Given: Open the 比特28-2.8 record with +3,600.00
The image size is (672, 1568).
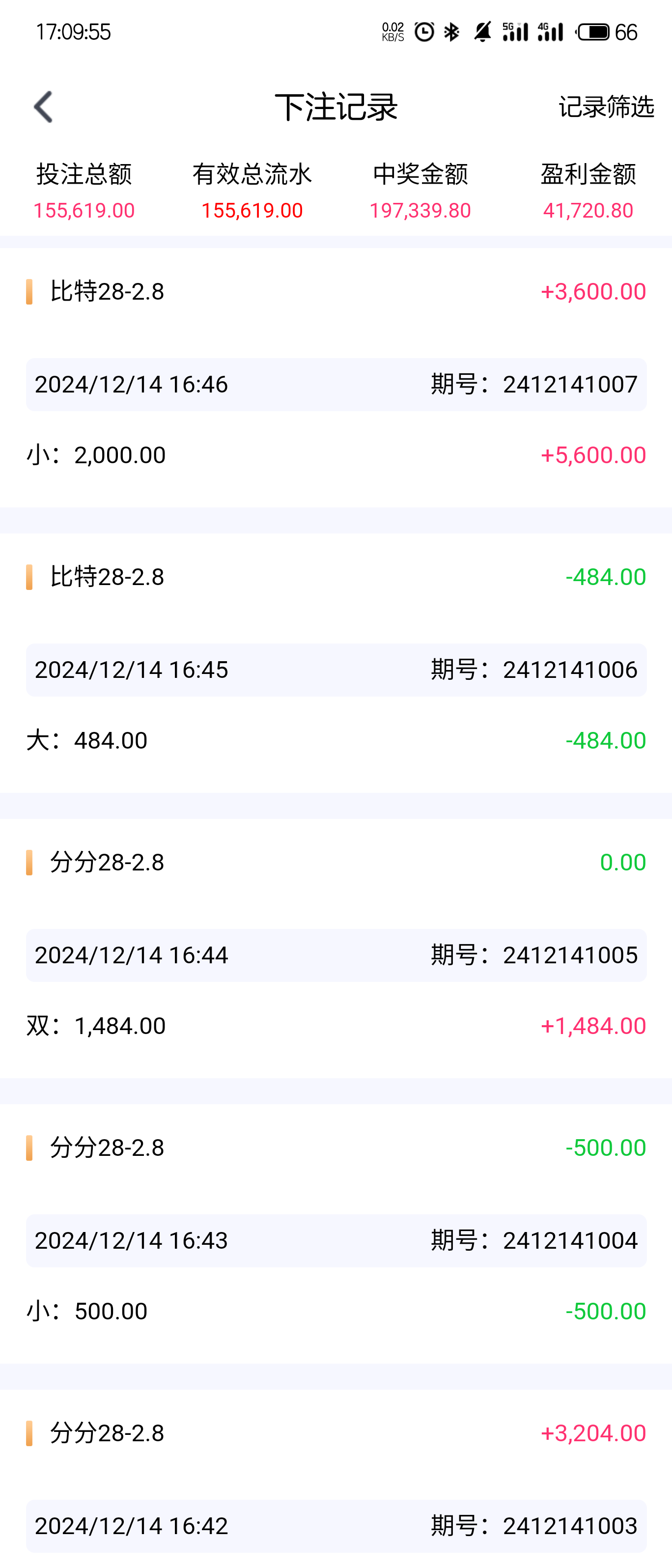Looking at the screenshot, I should 336,292.
